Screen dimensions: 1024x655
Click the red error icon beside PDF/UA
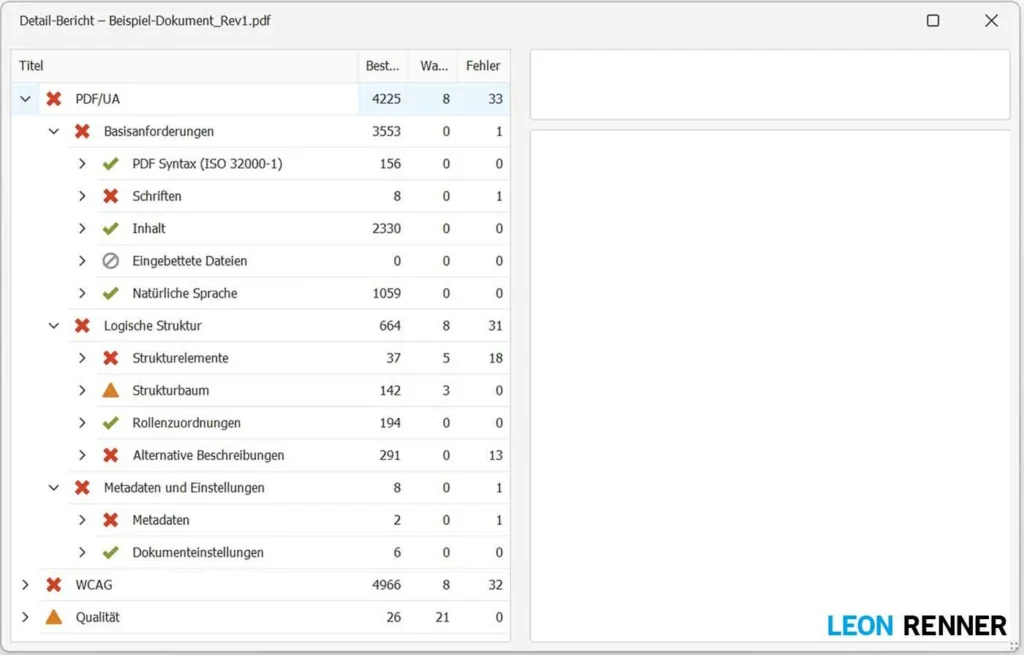click(x=54, y=99)
